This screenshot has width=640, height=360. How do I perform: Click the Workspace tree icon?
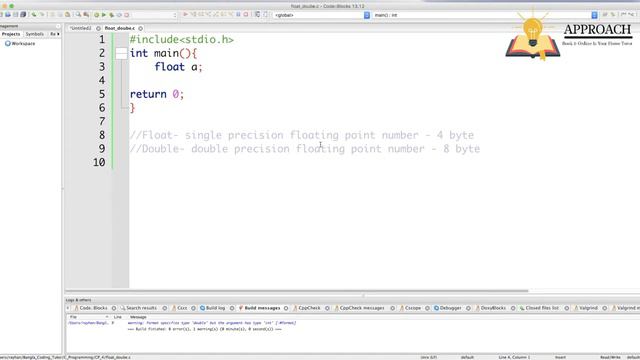pos(7,43)
